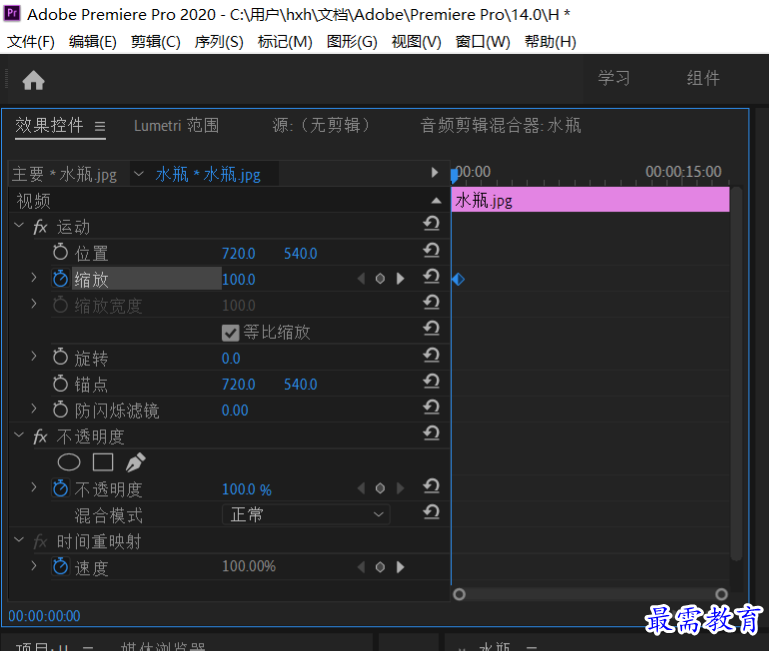Toggle animation stopwatch for 不透明度
Screen dimensions: 769x651
(x=60, y=489)
